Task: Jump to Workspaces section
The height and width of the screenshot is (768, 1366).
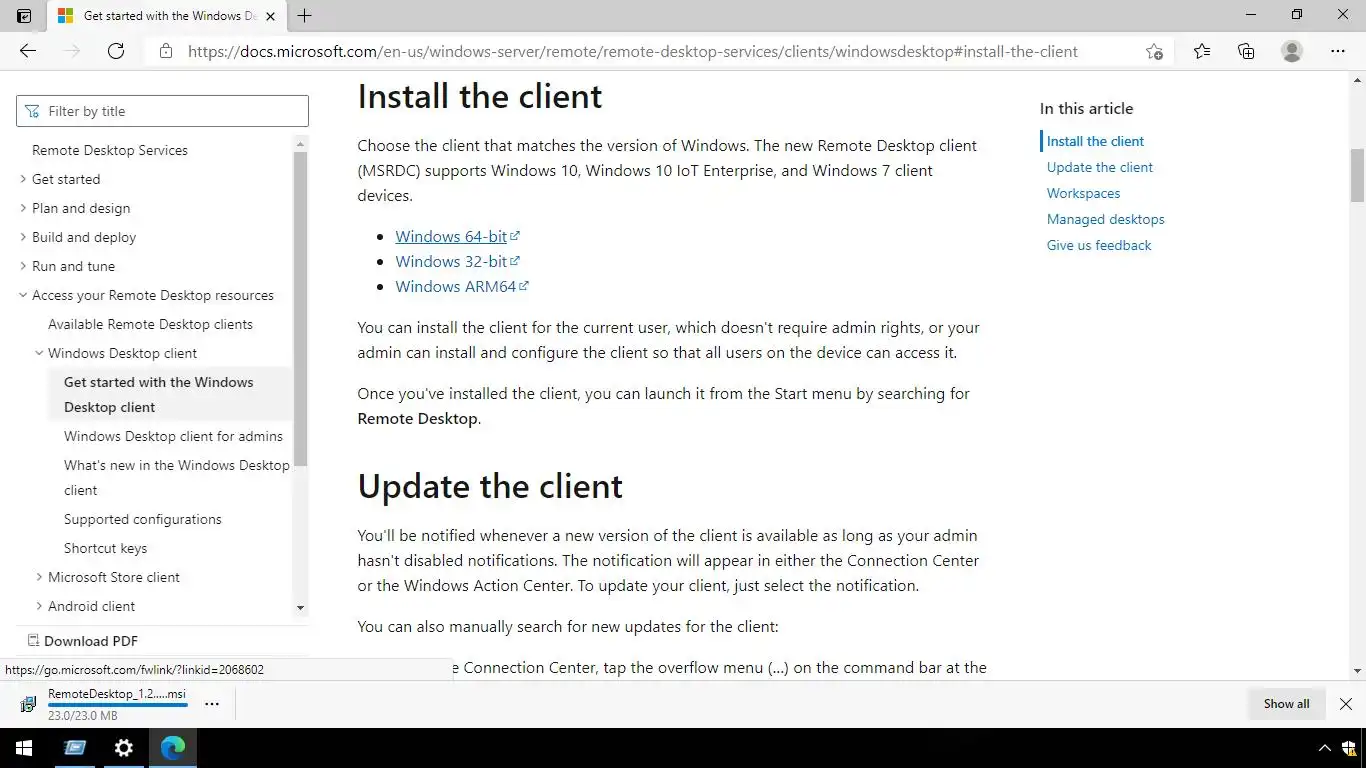Action: (x=1083, y=193)
